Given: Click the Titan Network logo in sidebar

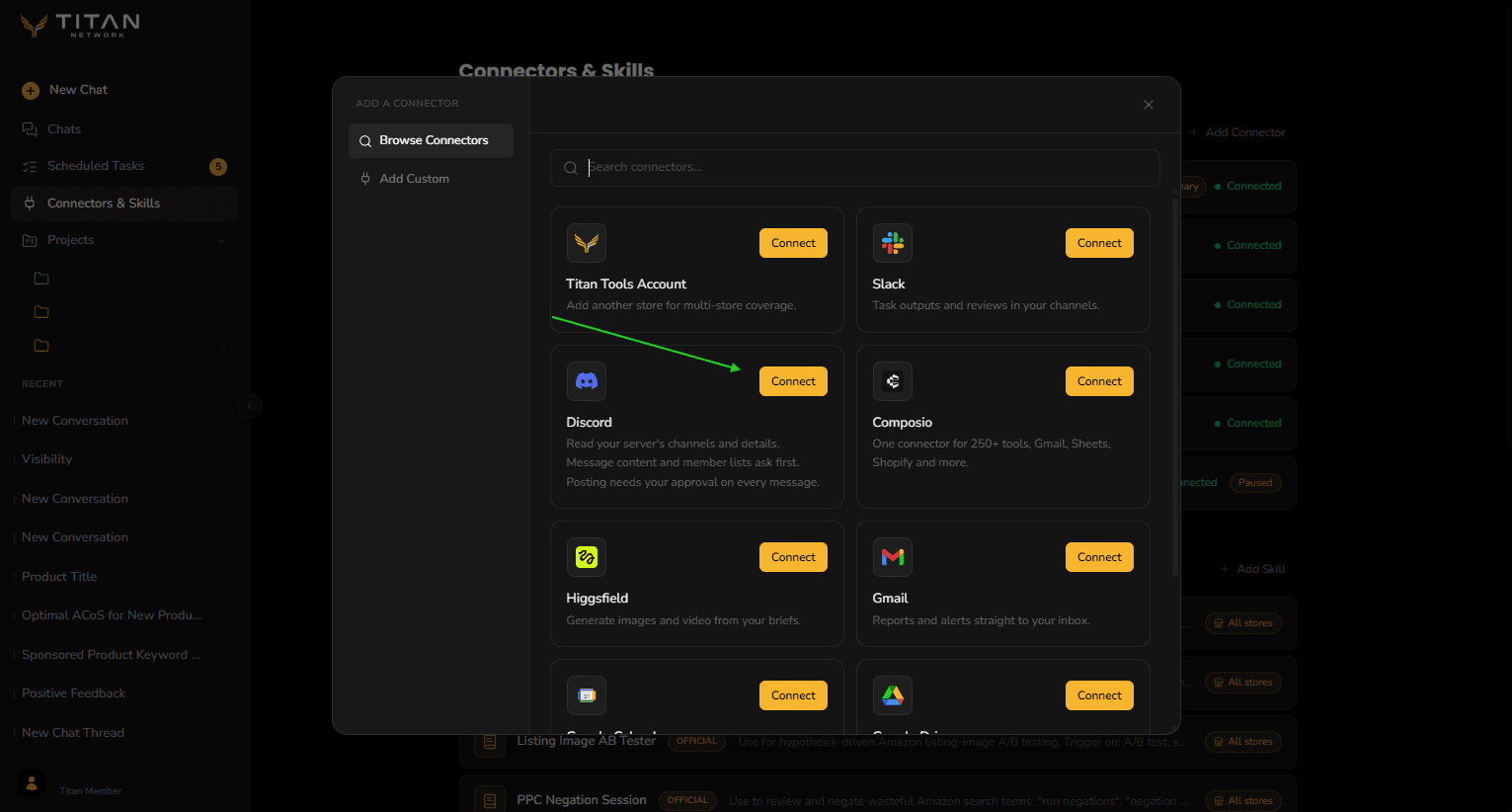Looking at the screenshot, I should click(x=81, y=25).
